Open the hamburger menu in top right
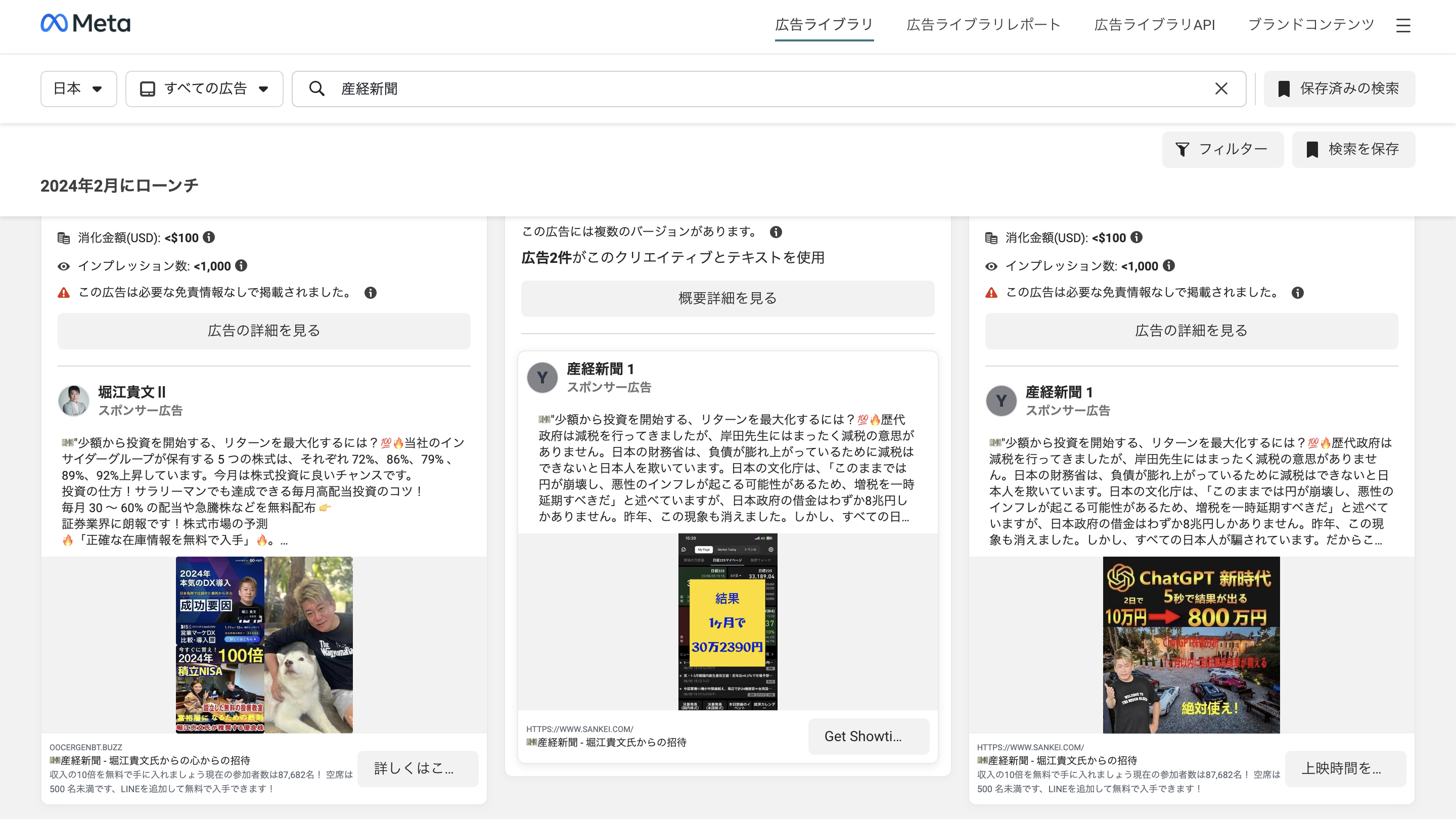Image resolution: width=1456 pixels, height=819 pixels. (1404, 26)
